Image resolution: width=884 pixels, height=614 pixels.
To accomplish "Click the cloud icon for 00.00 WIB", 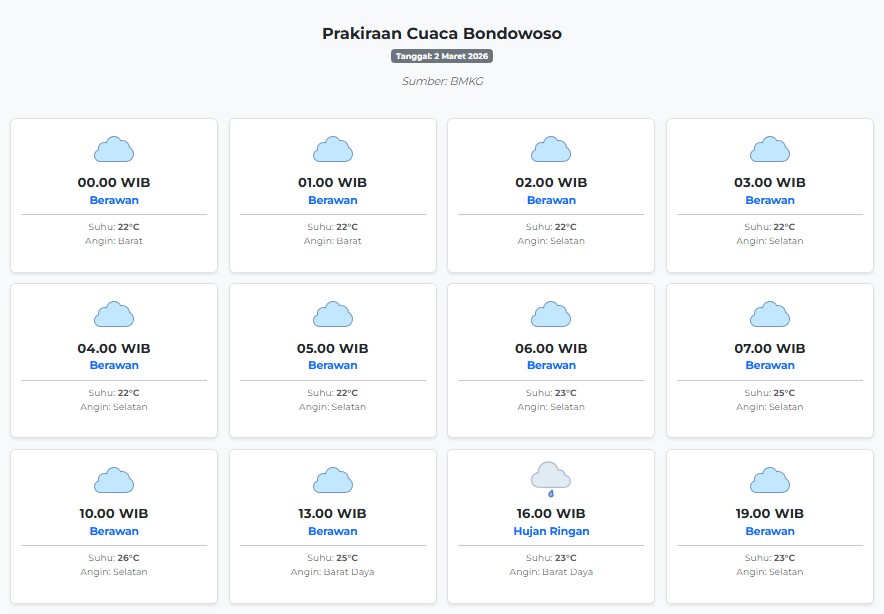I will 114,149.
